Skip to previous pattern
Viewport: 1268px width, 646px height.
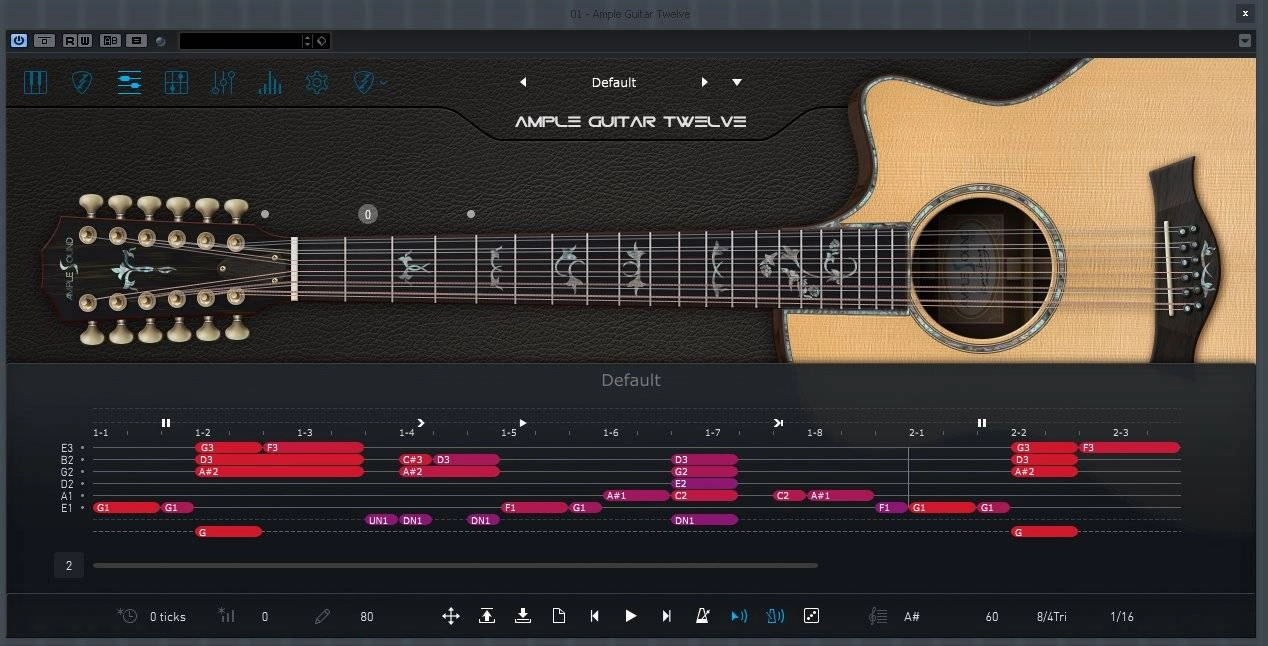click(595, 616)
